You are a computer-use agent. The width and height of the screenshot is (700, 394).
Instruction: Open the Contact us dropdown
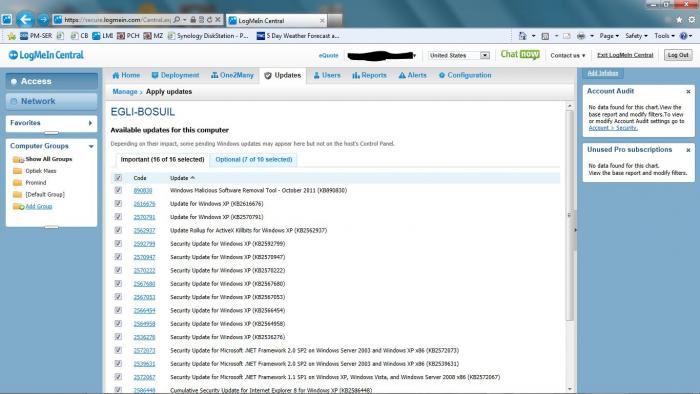point(567,55)
